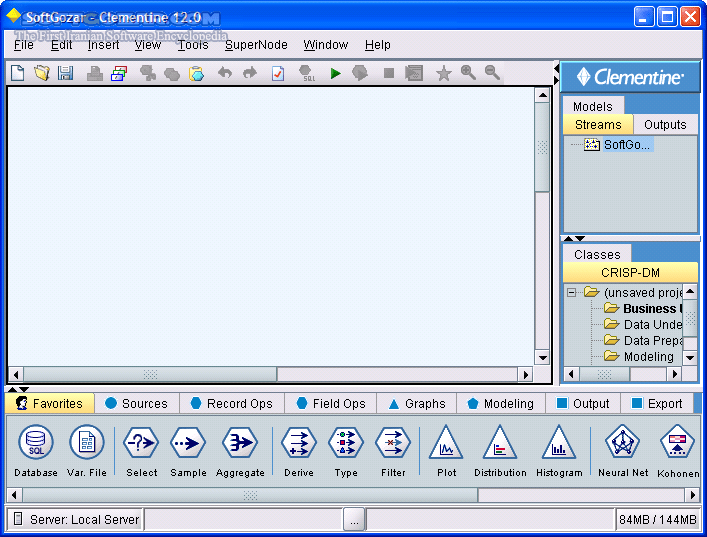This screenshot has height=537, width=707.
Task: Switch to the Modeling palette tab
Action: click(500, 404)
